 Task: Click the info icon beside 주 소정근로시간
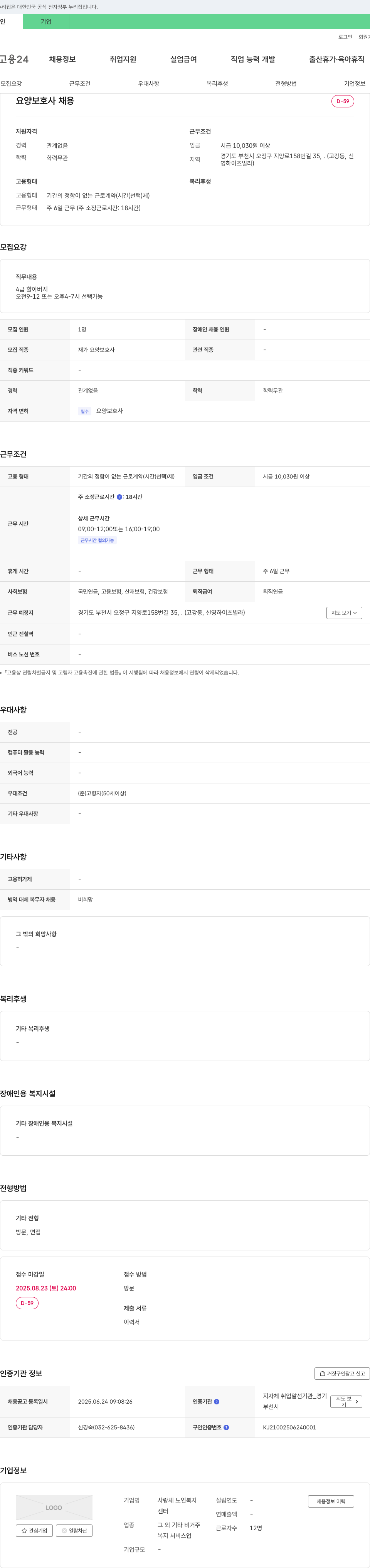click(119, 497)
